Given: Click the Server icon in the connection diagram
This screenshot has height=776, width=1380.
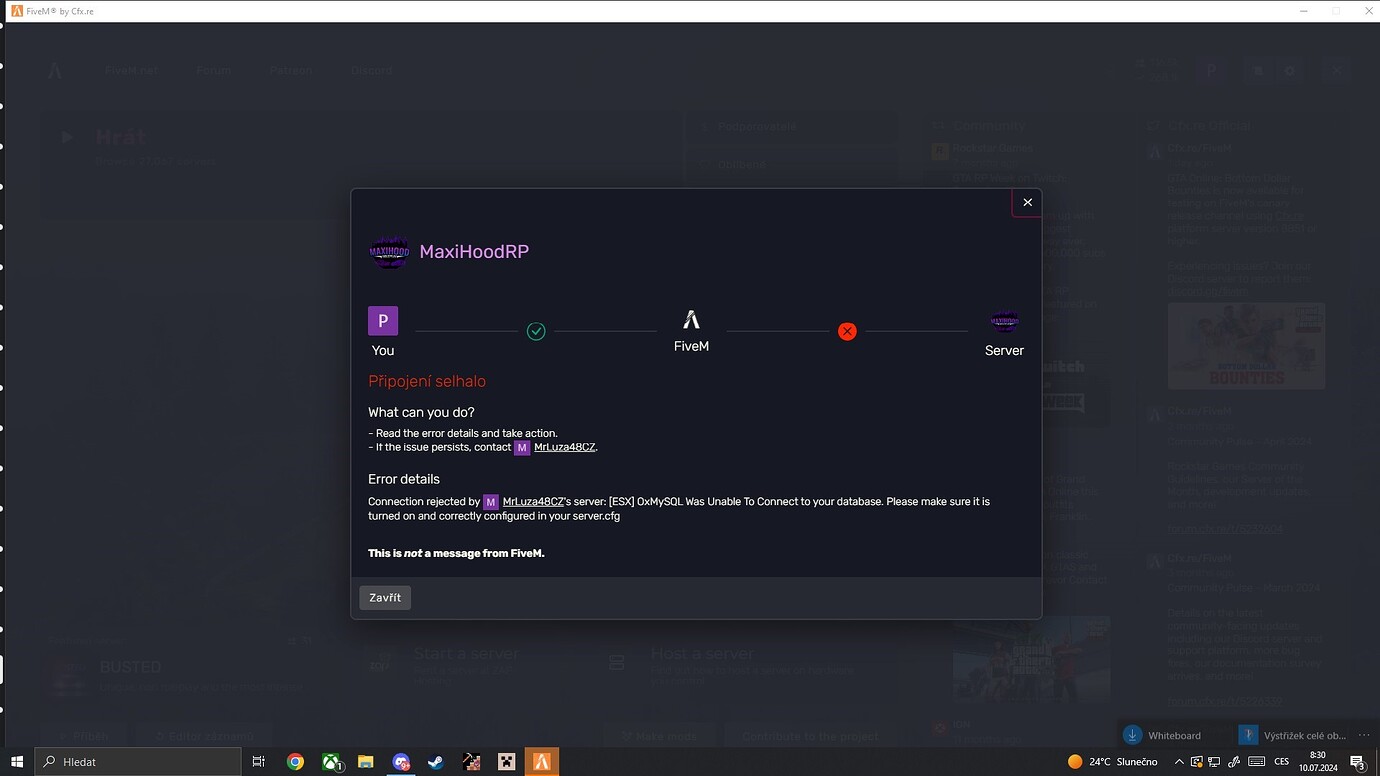Looking at the screenshot, I should tap(1004, 322).
